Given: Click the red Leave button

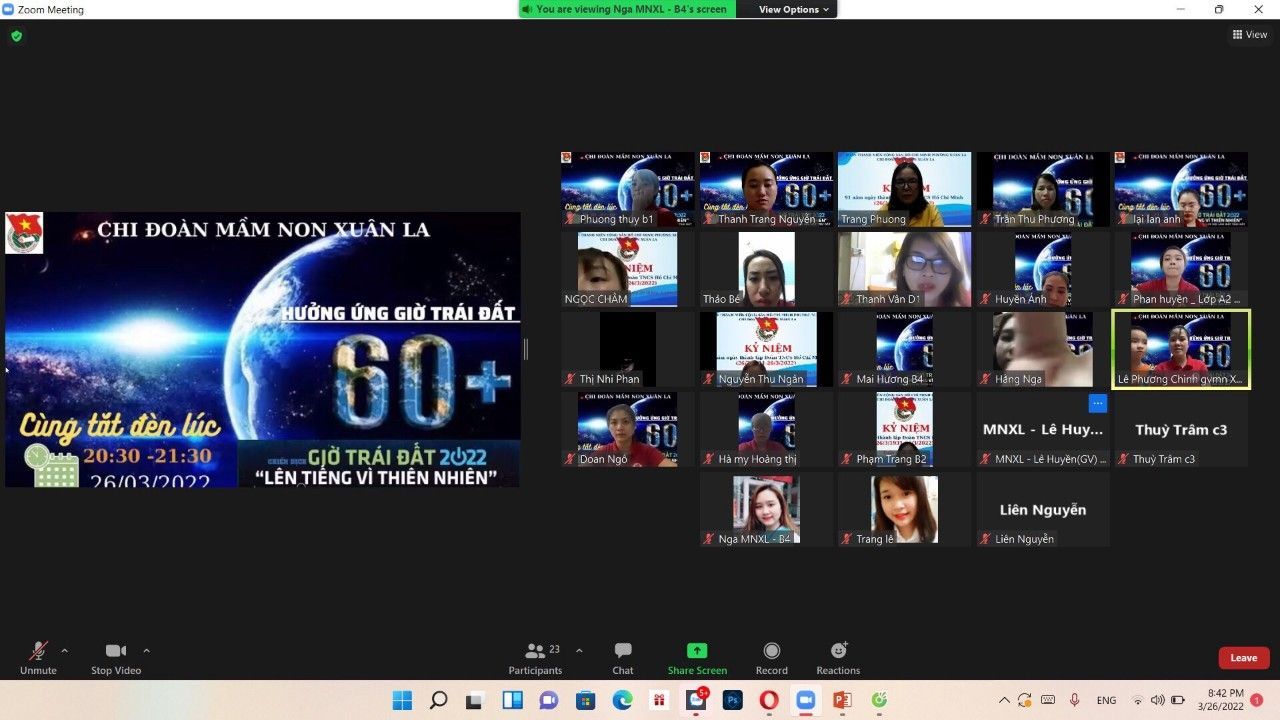Looking at the screenshot, I should coord(1243,658).
